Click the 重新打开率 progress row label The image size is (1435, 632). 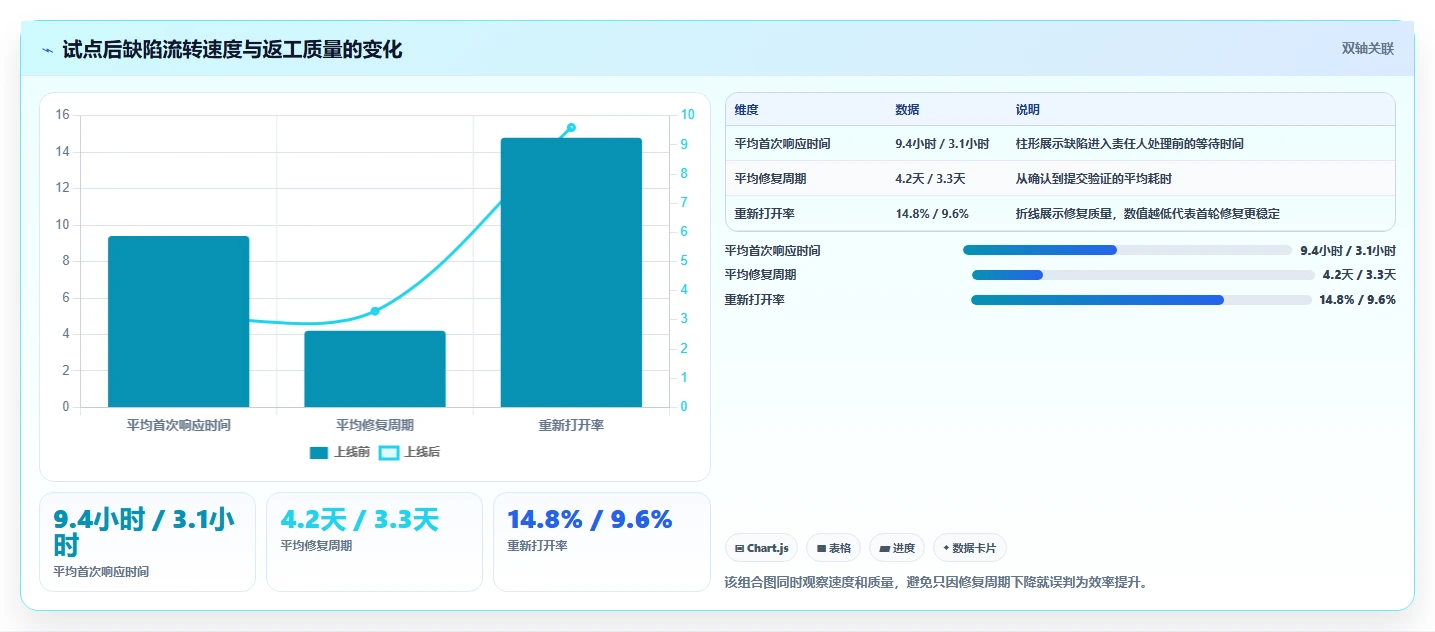(x=755, y=300)
